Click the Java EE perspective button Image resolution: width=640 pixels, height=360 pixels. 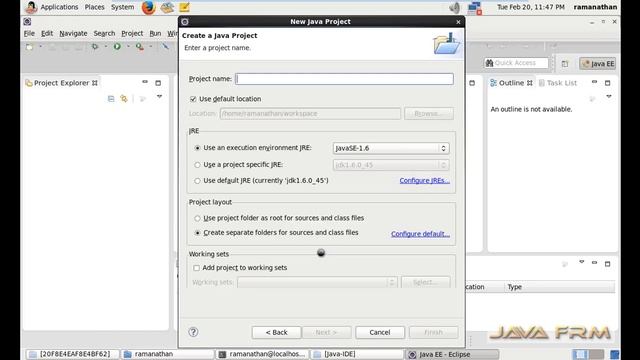point(598,64)
